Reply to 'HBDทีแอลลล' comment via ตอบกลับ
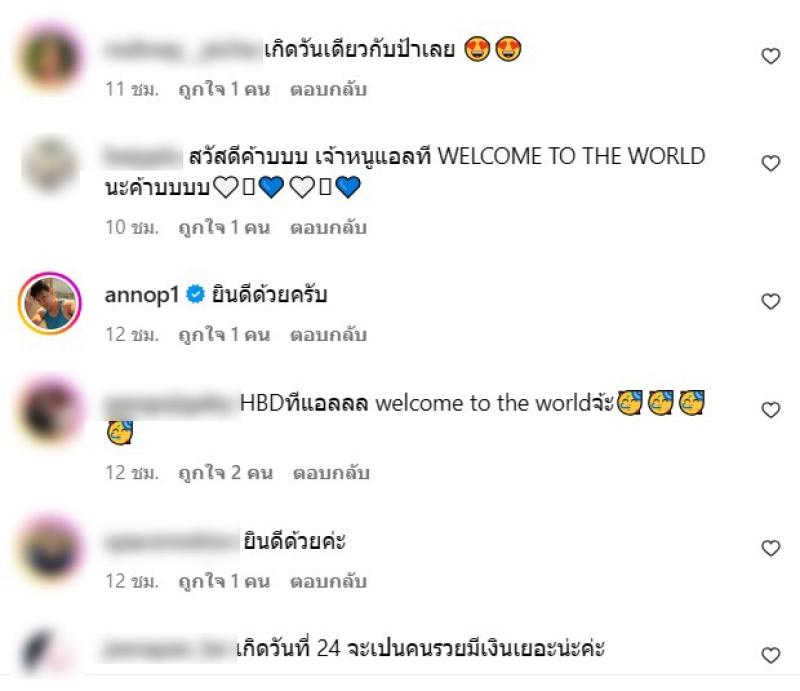 tap(331, 473)
